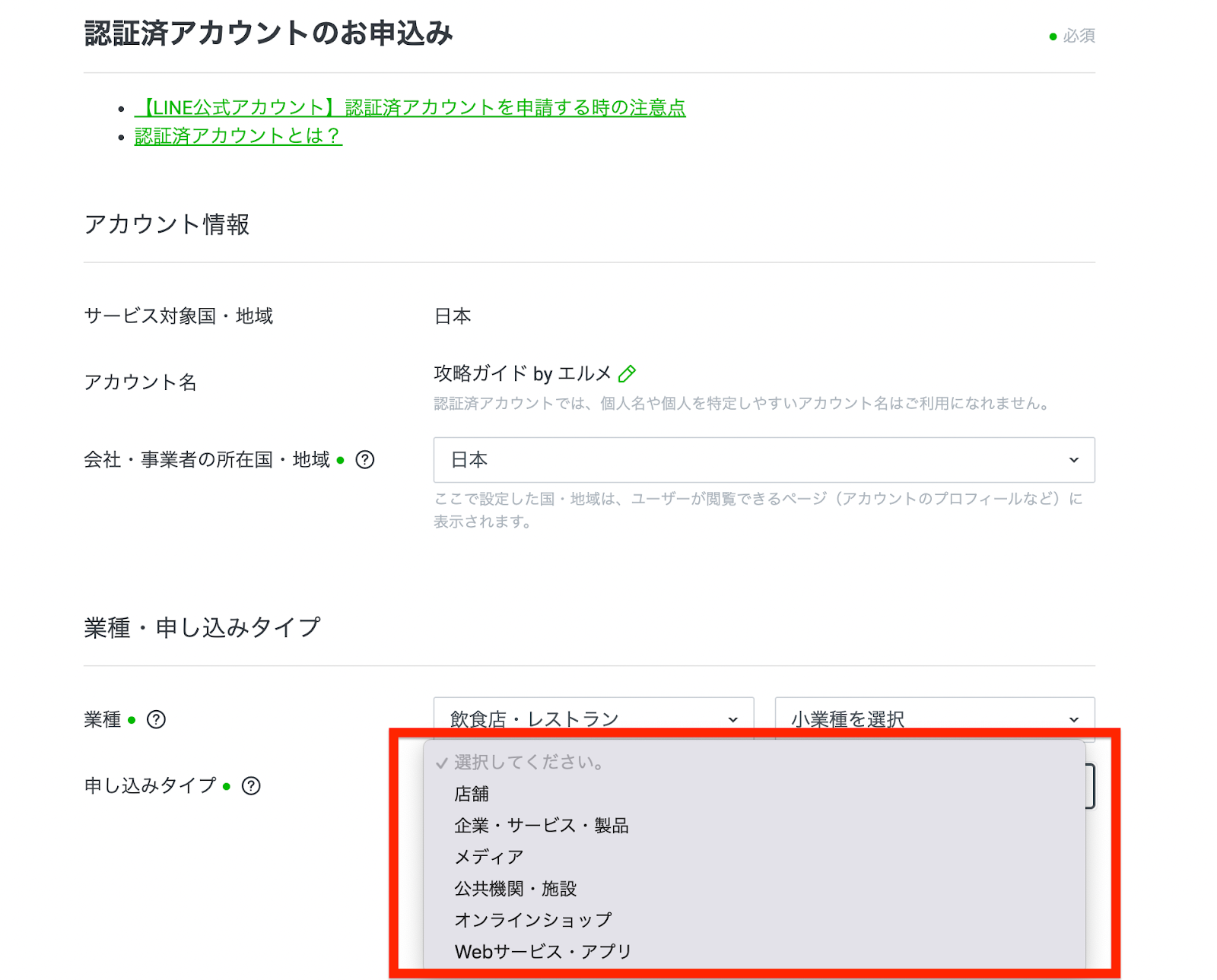Viewport: 1217px width, 980px height.
Task: Open the 日本 country dropdown
Action: click(x=763, y=460)
